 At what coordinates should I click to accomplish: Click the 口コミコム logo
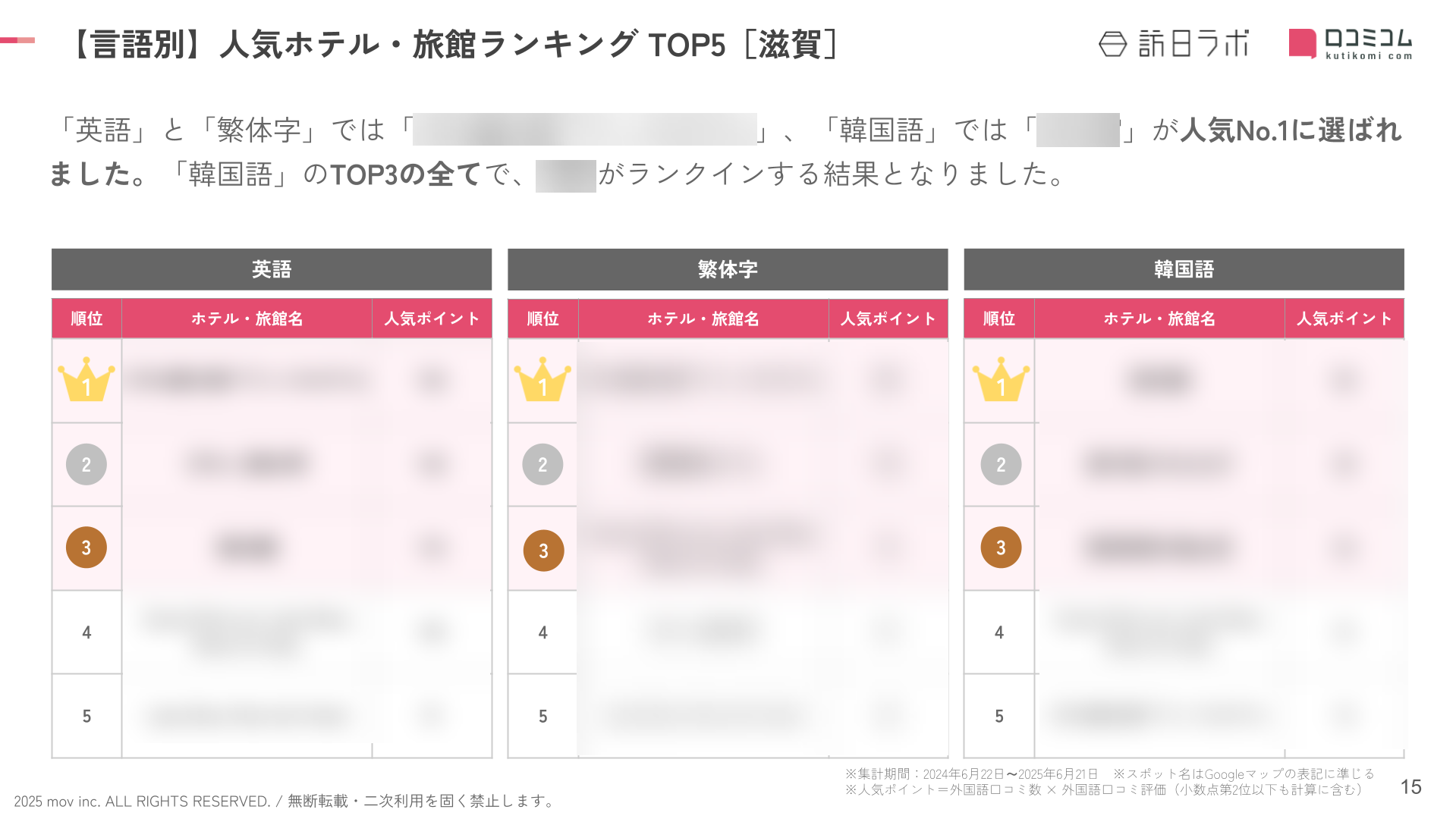point(1351,44)
